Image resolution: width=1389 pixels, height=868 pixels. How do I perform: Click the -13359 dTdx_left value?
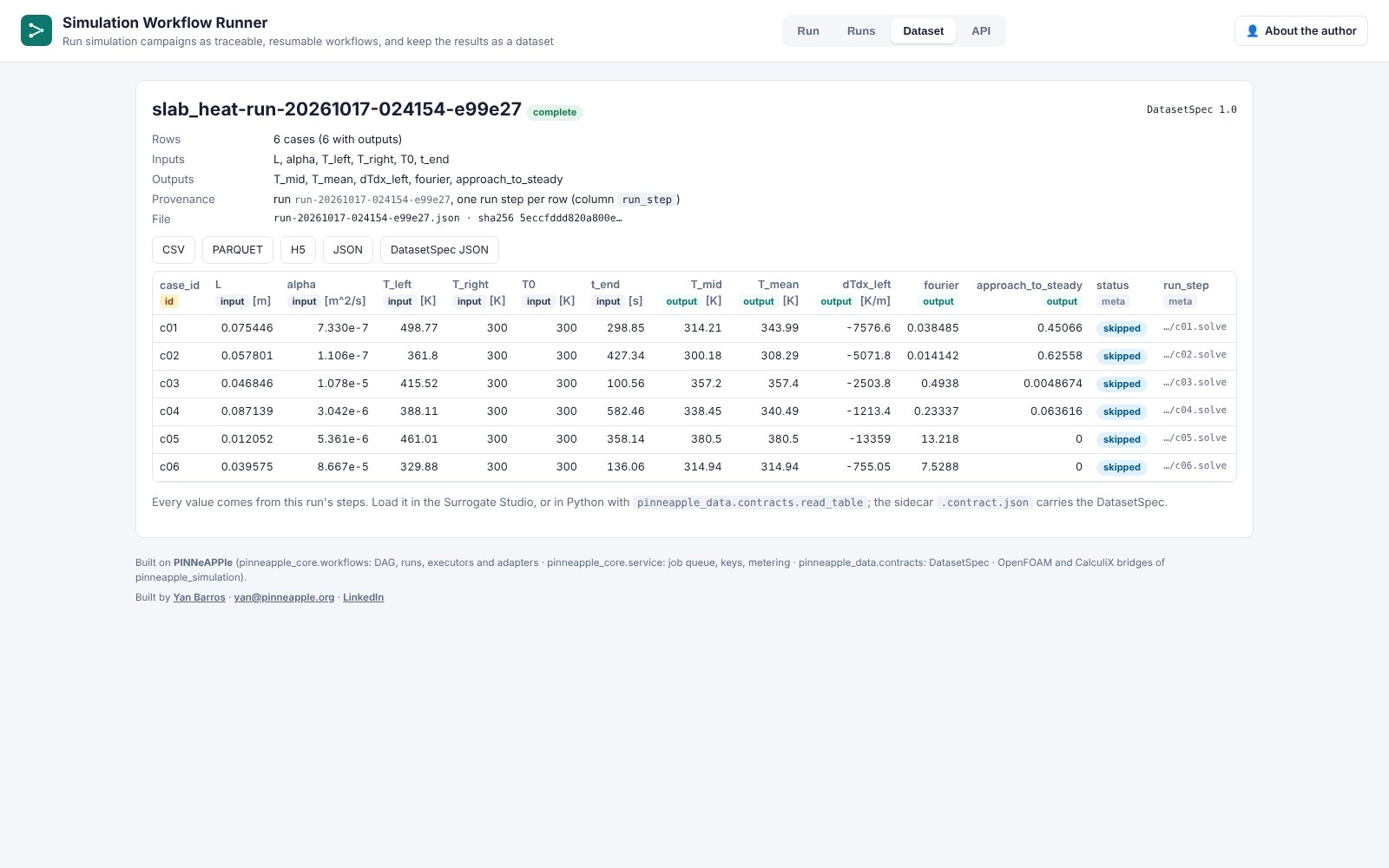(870, 439)
